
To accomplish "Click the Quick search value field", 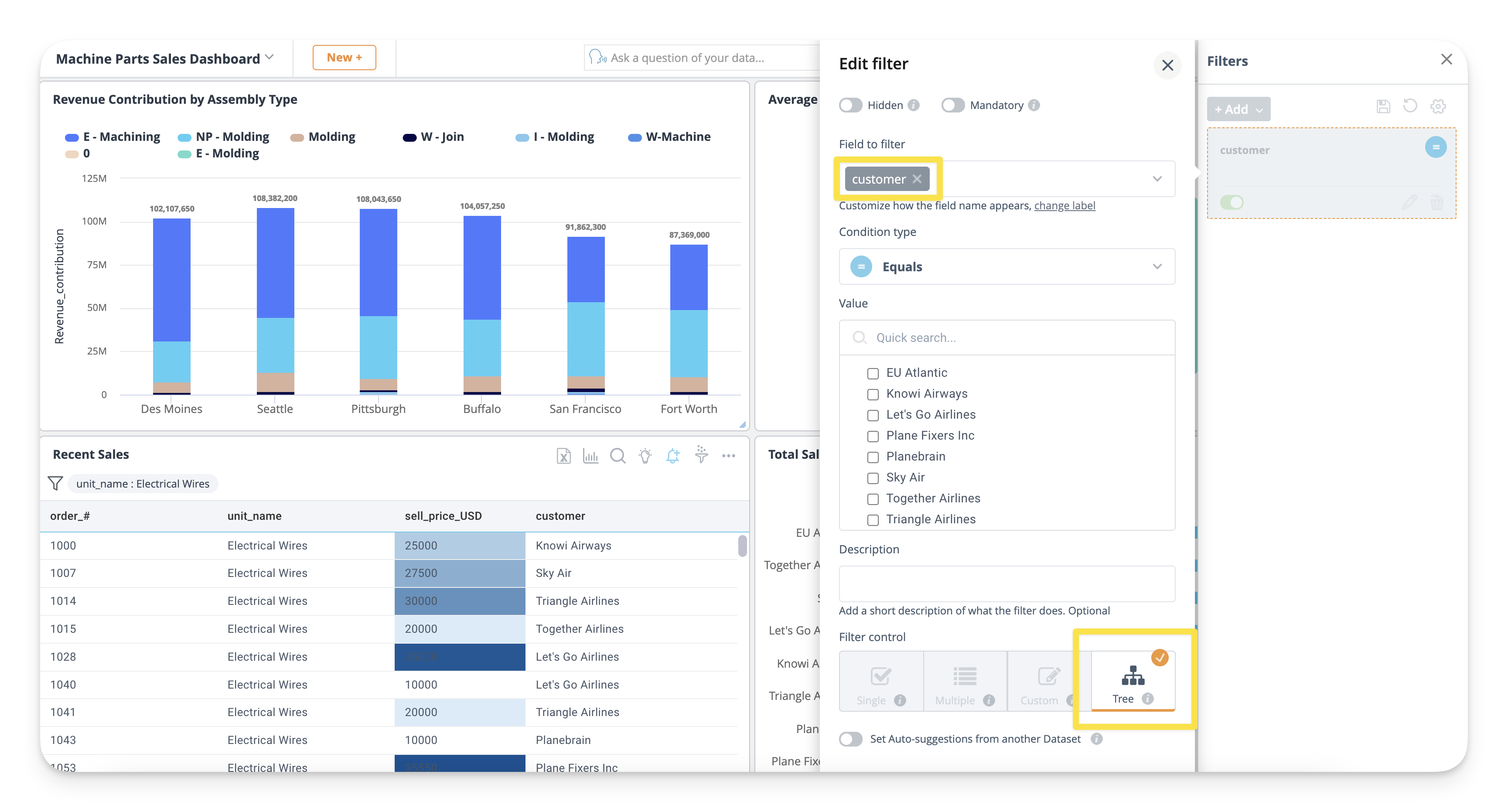I will coord(1007,338).
